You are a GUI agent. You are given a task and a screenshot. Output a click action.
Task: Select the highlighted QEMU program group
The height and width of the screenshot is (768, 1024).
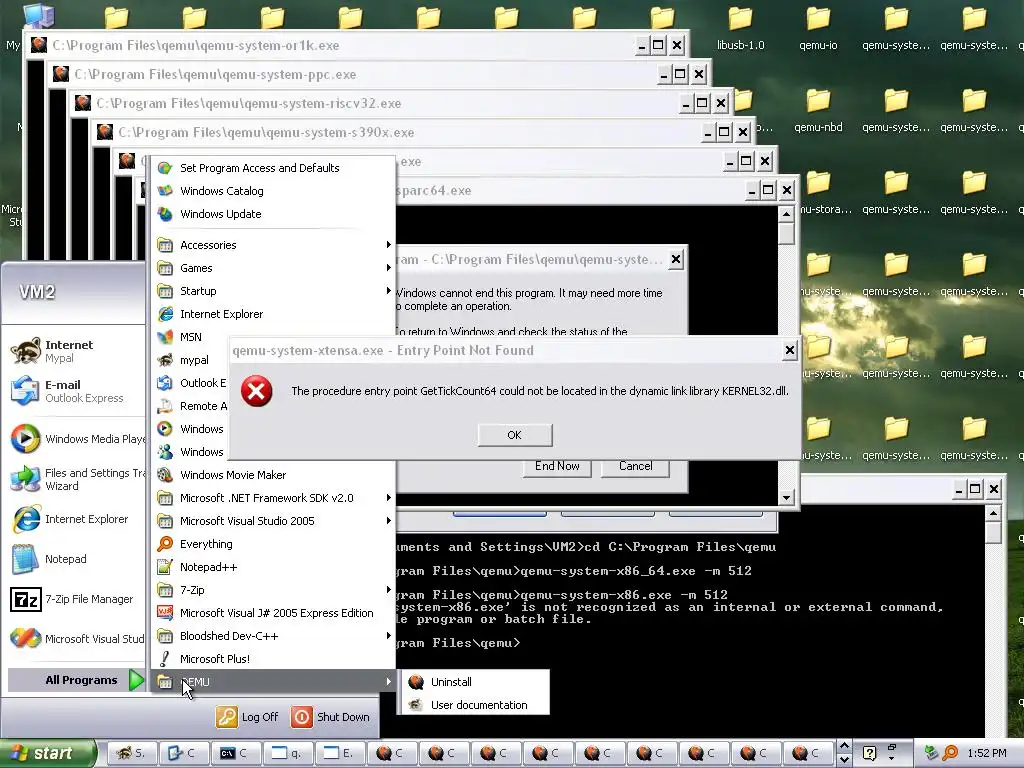pos(274,682)
